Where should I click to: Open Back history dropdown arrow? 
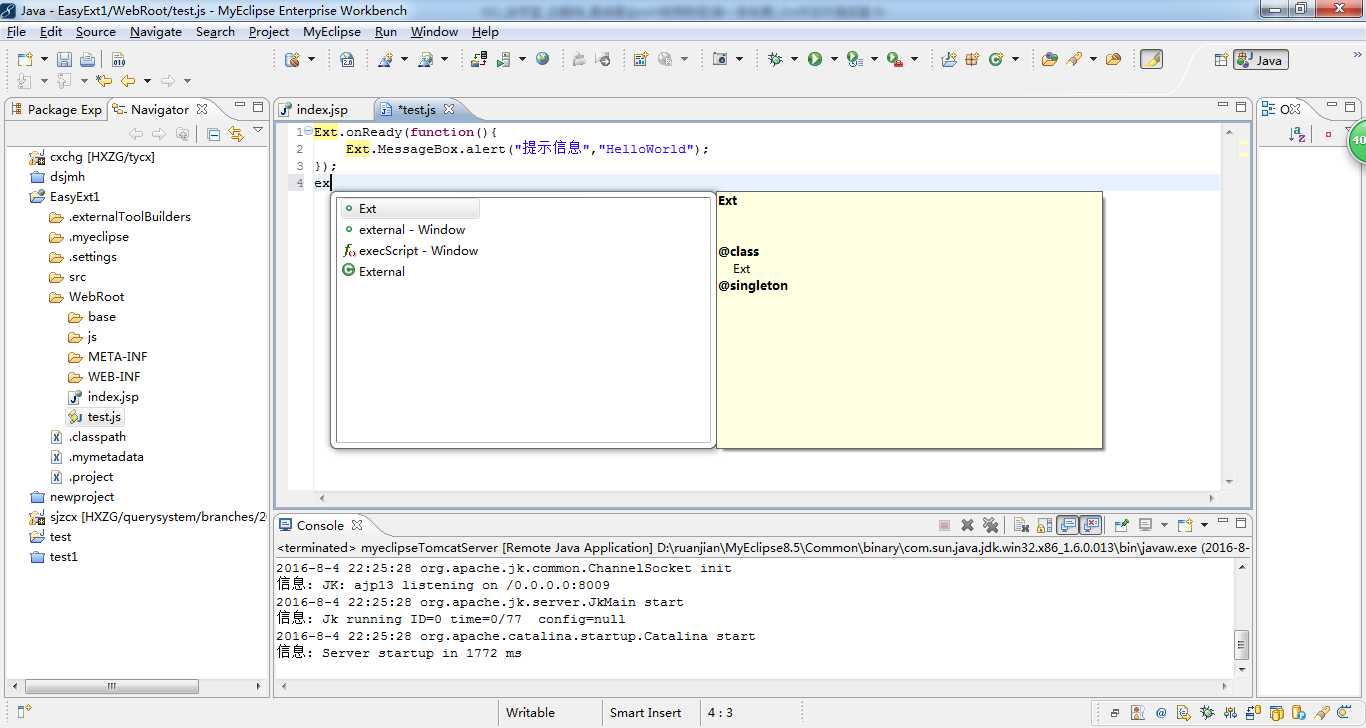tap(147, 81)
